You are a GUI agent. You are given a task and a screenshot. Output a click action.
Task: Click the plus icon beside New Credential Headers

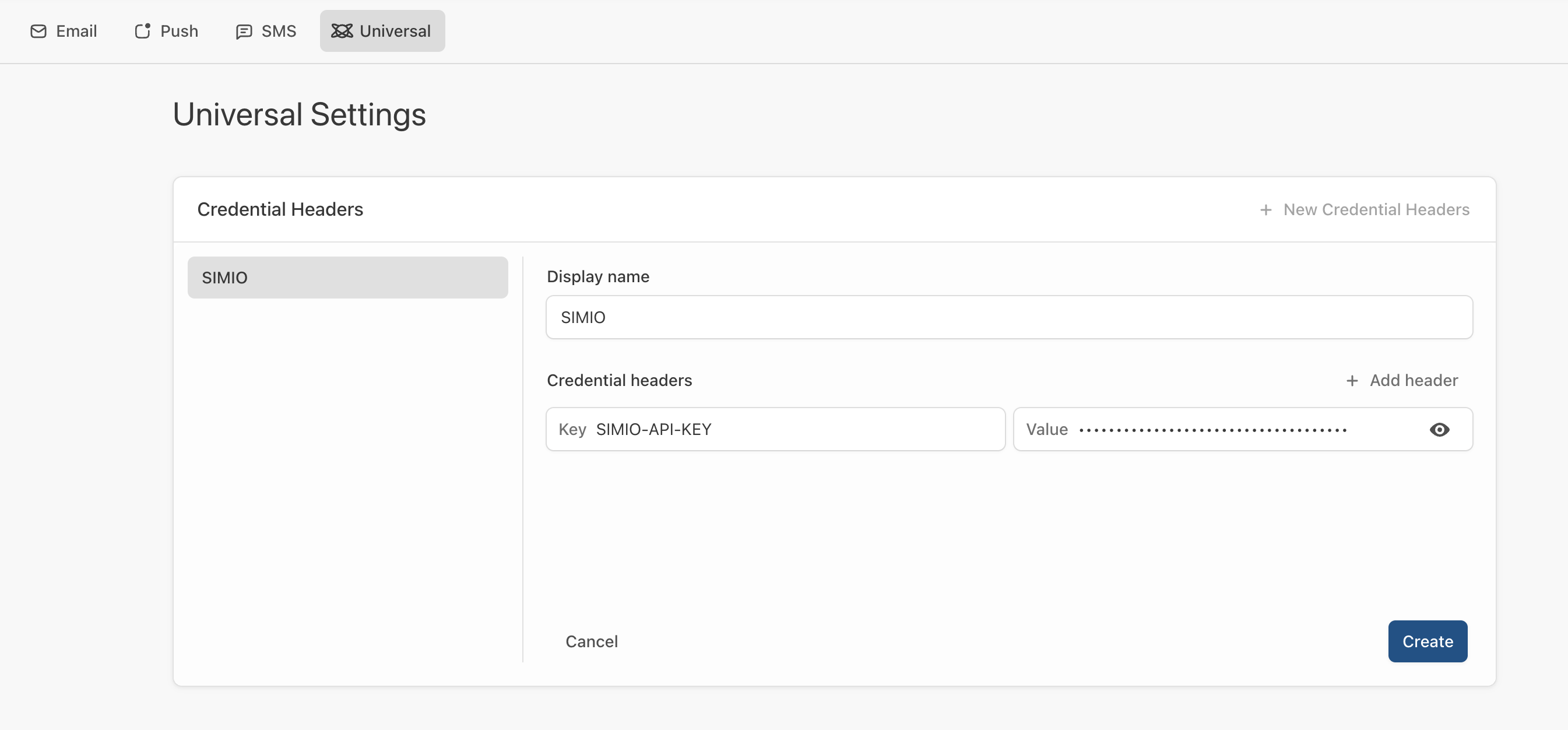tap(1265, 210)
